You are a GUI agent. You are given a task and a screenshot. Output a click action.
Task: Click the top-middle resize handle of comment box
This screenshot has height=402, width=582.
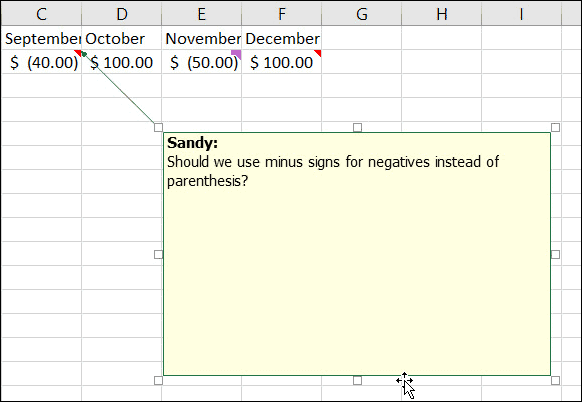click(357, 127)
